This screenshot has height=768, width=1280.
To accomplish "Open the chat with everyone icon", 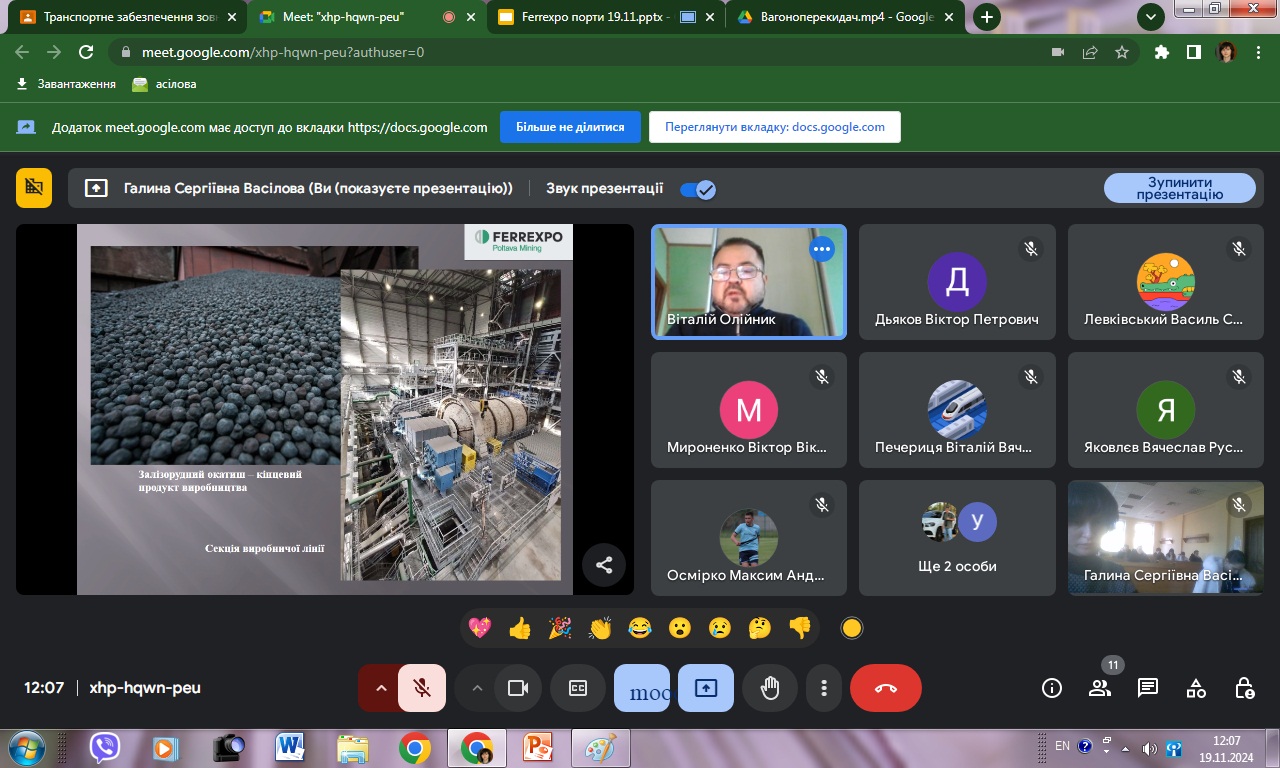I will click(1148, 688).
